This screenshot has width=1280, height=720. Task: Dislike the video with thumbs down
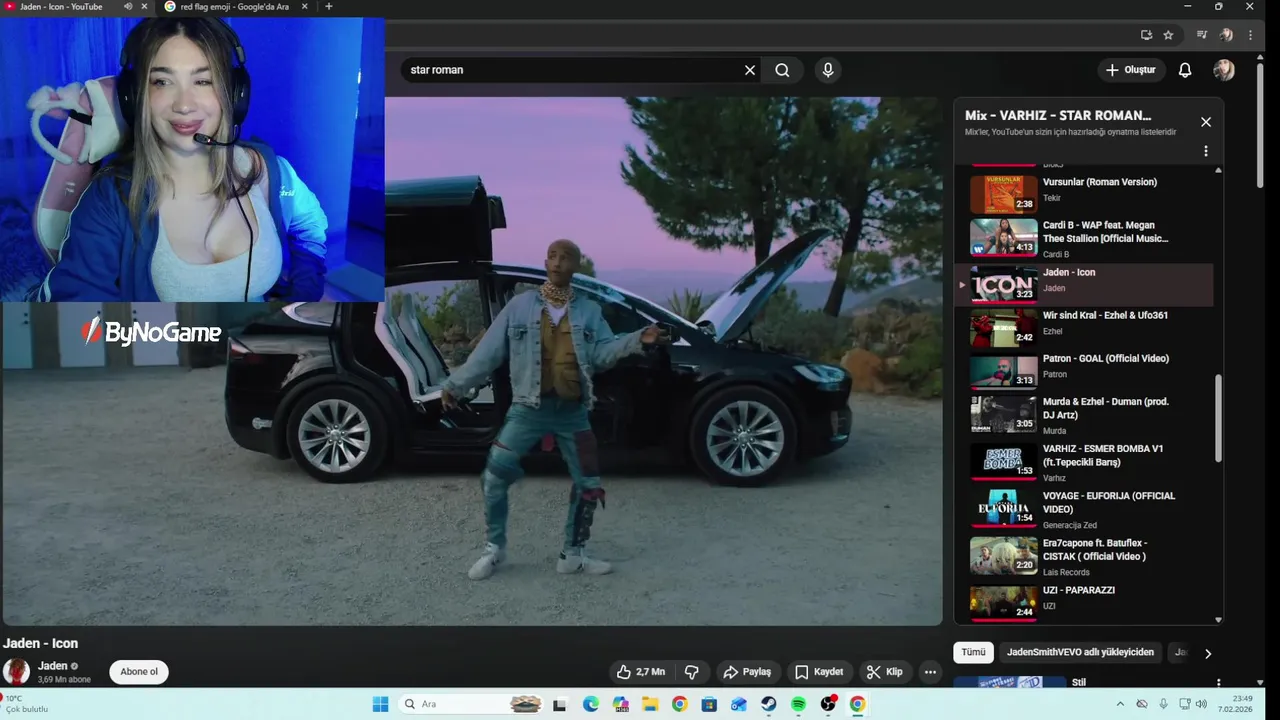click(691, 672)
